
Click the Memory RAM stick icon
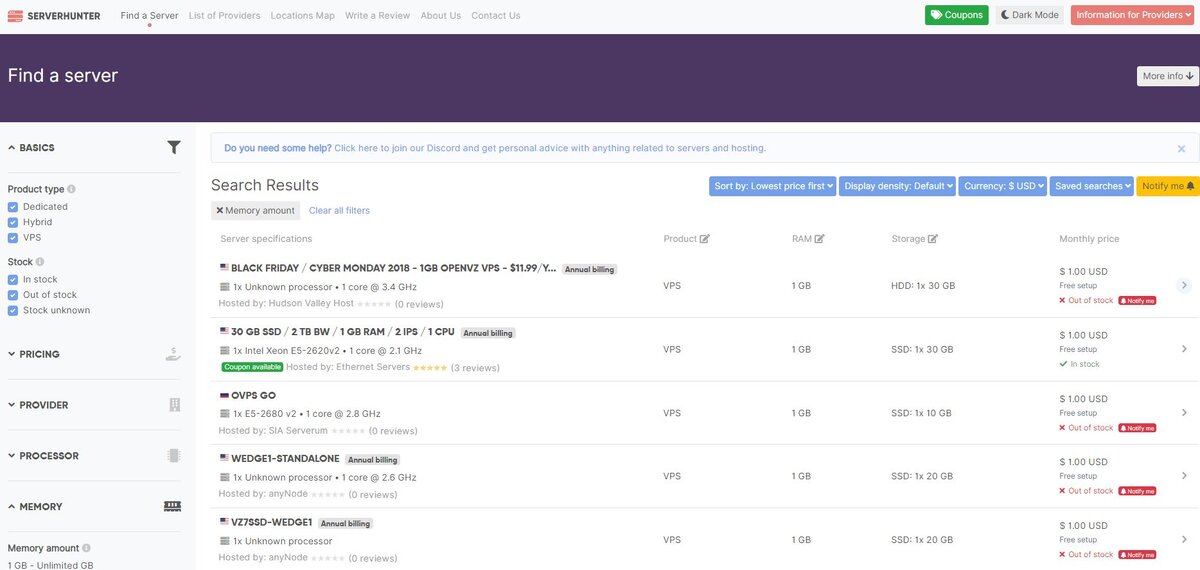[x=173, y=506]
